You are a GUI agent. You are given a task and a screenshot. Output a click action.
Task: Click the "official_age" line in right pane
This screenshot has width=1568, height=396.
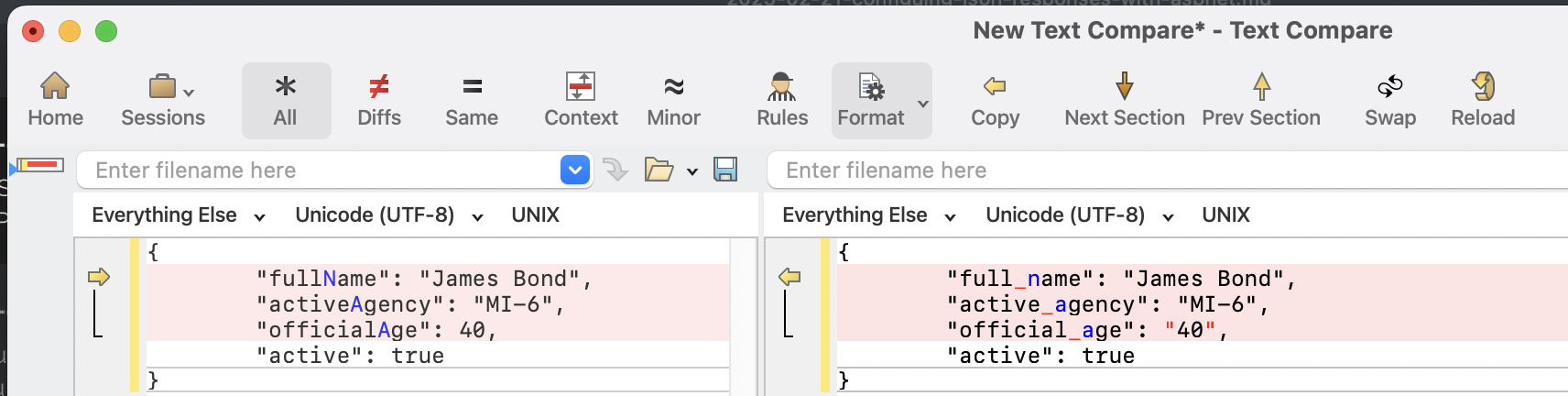point(1203,329)
